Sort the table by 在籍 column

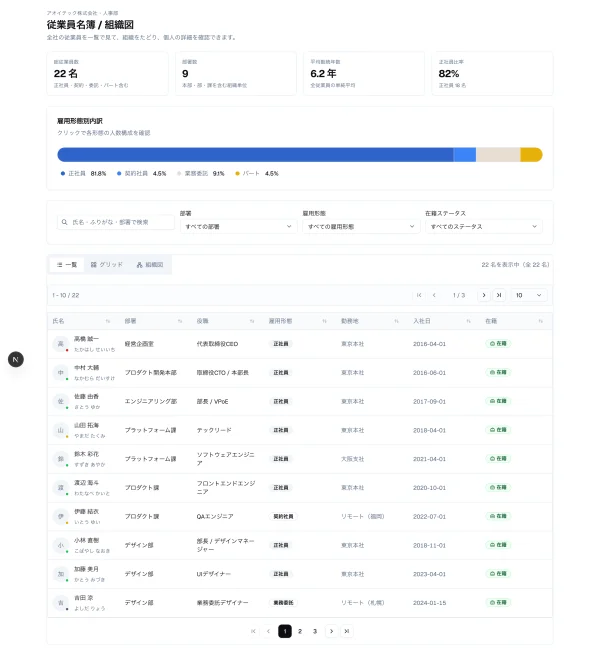coord(541,321)
